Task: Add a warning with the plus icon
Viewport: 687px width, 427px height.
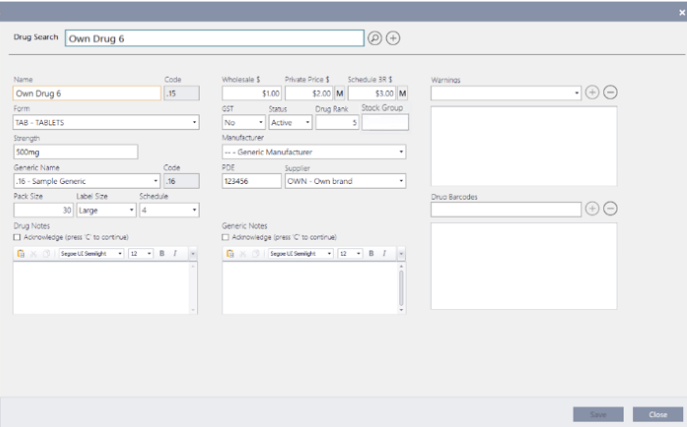Action: point(592,92)
